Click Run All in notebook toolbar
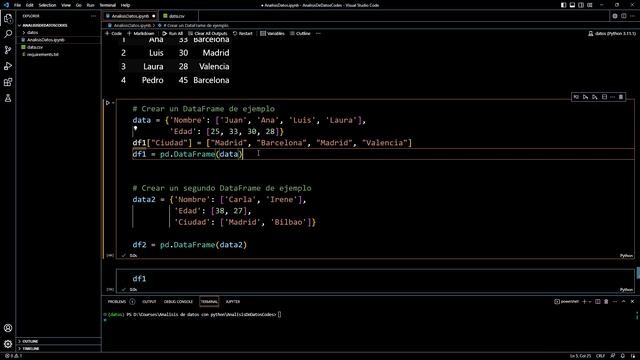This screenshot has width=640, height=360. [x=173, y=33]
